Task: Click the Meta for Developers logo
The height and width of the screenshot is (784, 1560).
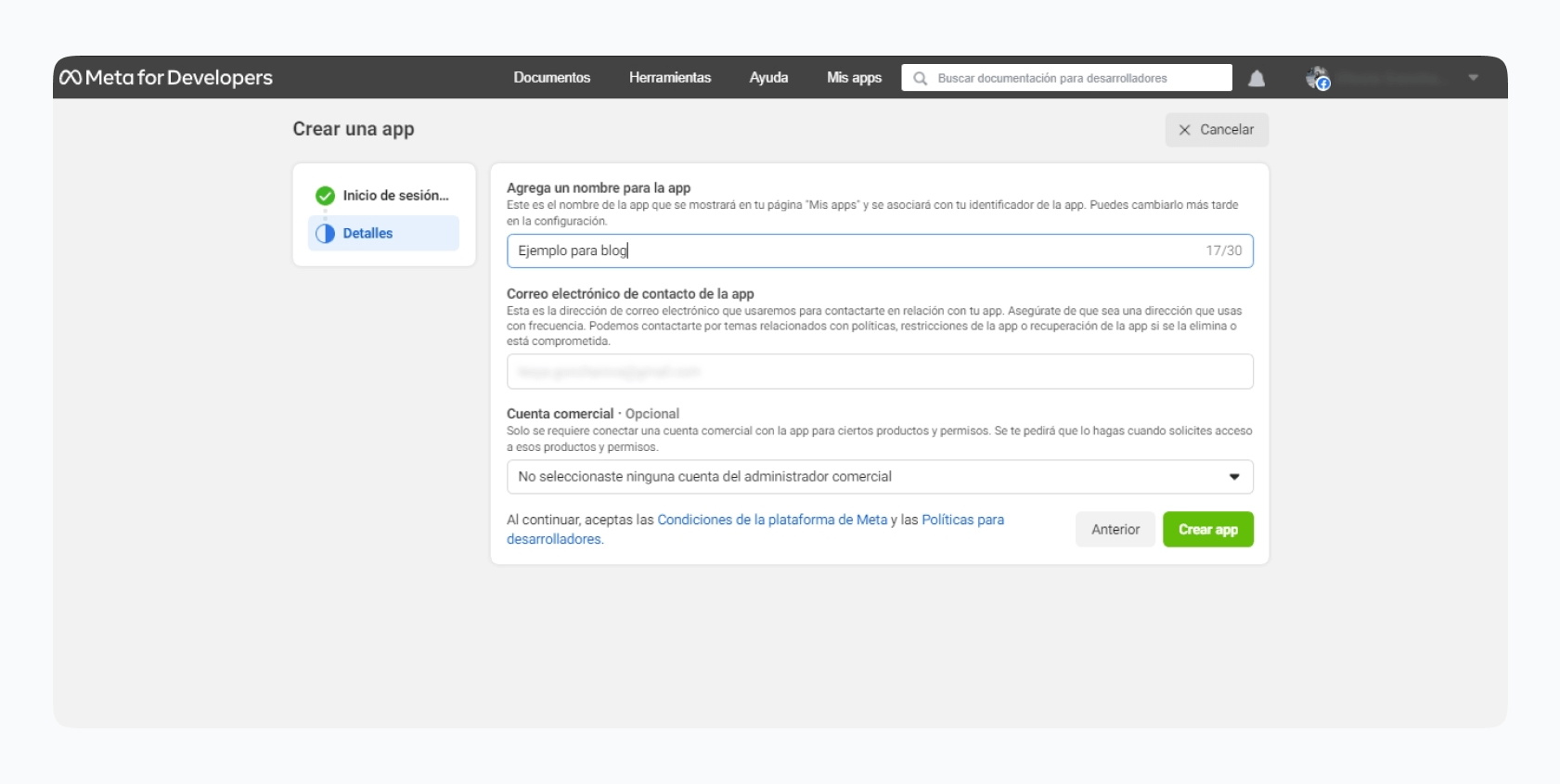Action: pyautogui.click(x=166, y=78)
